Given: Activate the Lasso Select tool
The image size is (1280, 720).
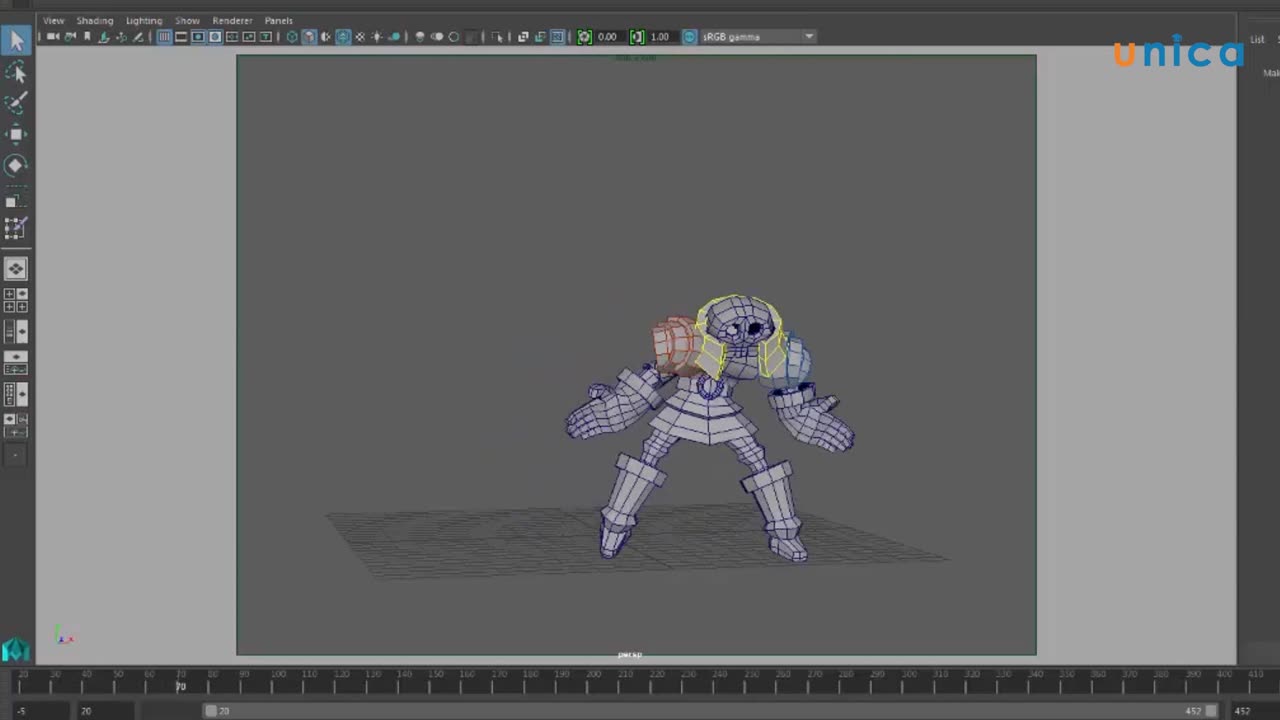Looking at the screenshot, I should point(16,72).
